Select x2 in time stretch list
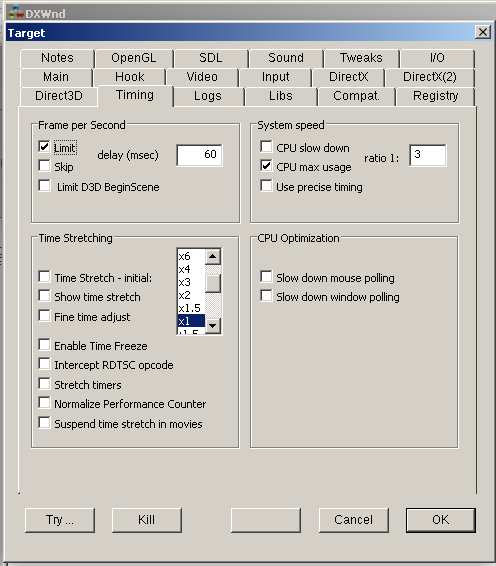 191,295
